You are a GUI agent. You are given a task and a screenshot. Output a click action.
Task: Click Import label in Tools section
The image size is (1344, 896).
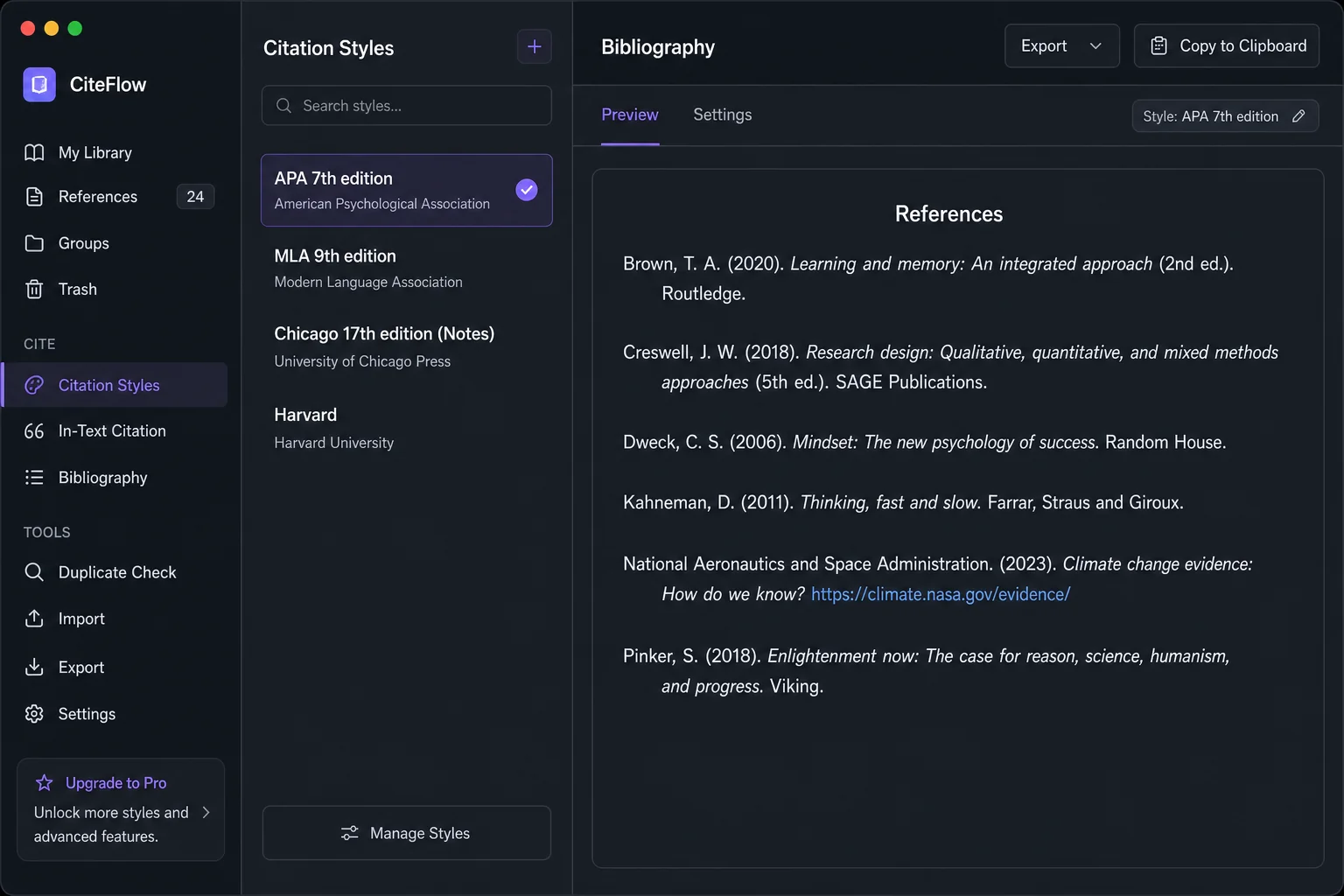pos(81,619)
